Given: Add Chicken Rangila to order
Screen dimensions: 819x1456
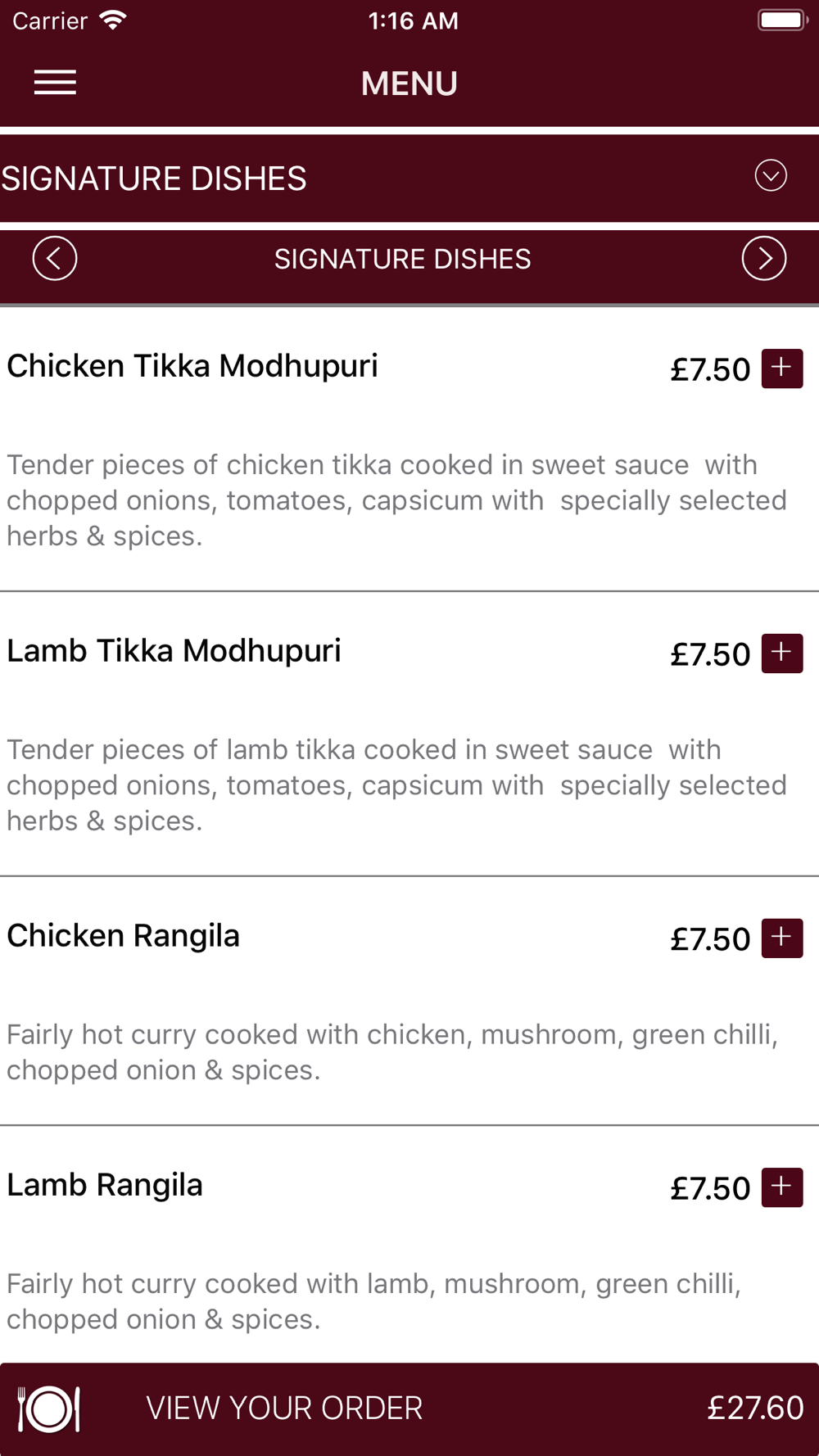Looking at the screenshot, I should [781, 938].
